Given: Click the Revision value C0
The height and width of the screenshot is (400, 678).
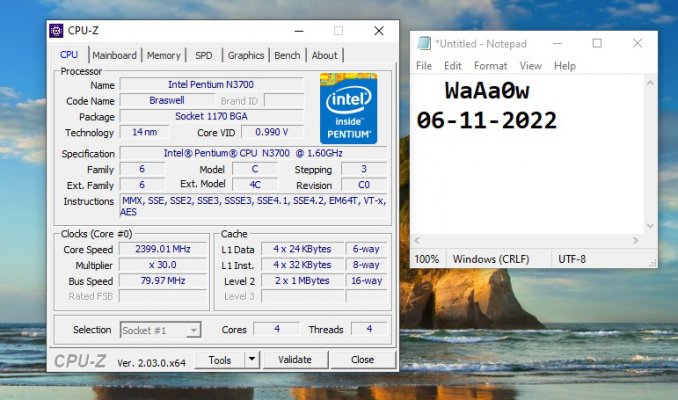Looking at the screenshot, I should click(x=364, y=185).
